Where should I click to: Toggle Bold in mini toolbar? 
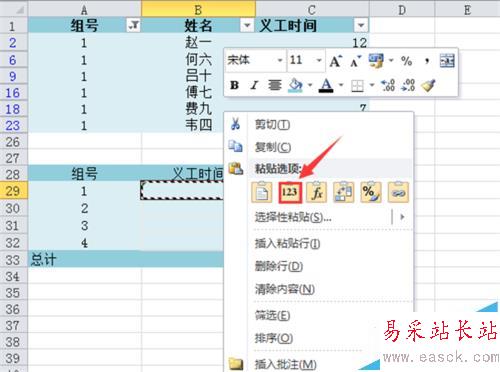[234, 85]
